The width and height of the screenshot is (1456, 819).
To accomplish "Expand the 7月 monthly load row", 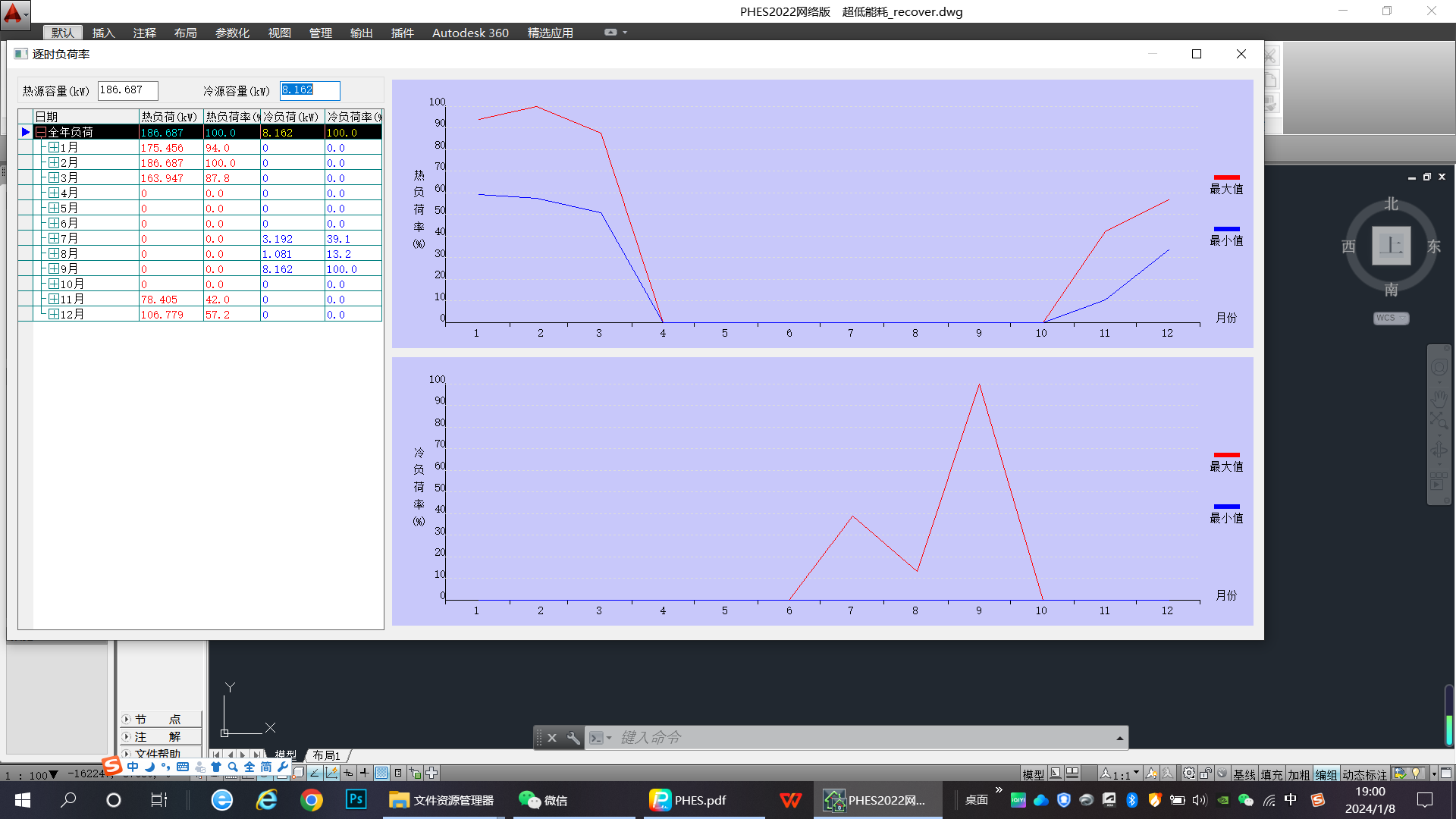I will coord(54,239).
